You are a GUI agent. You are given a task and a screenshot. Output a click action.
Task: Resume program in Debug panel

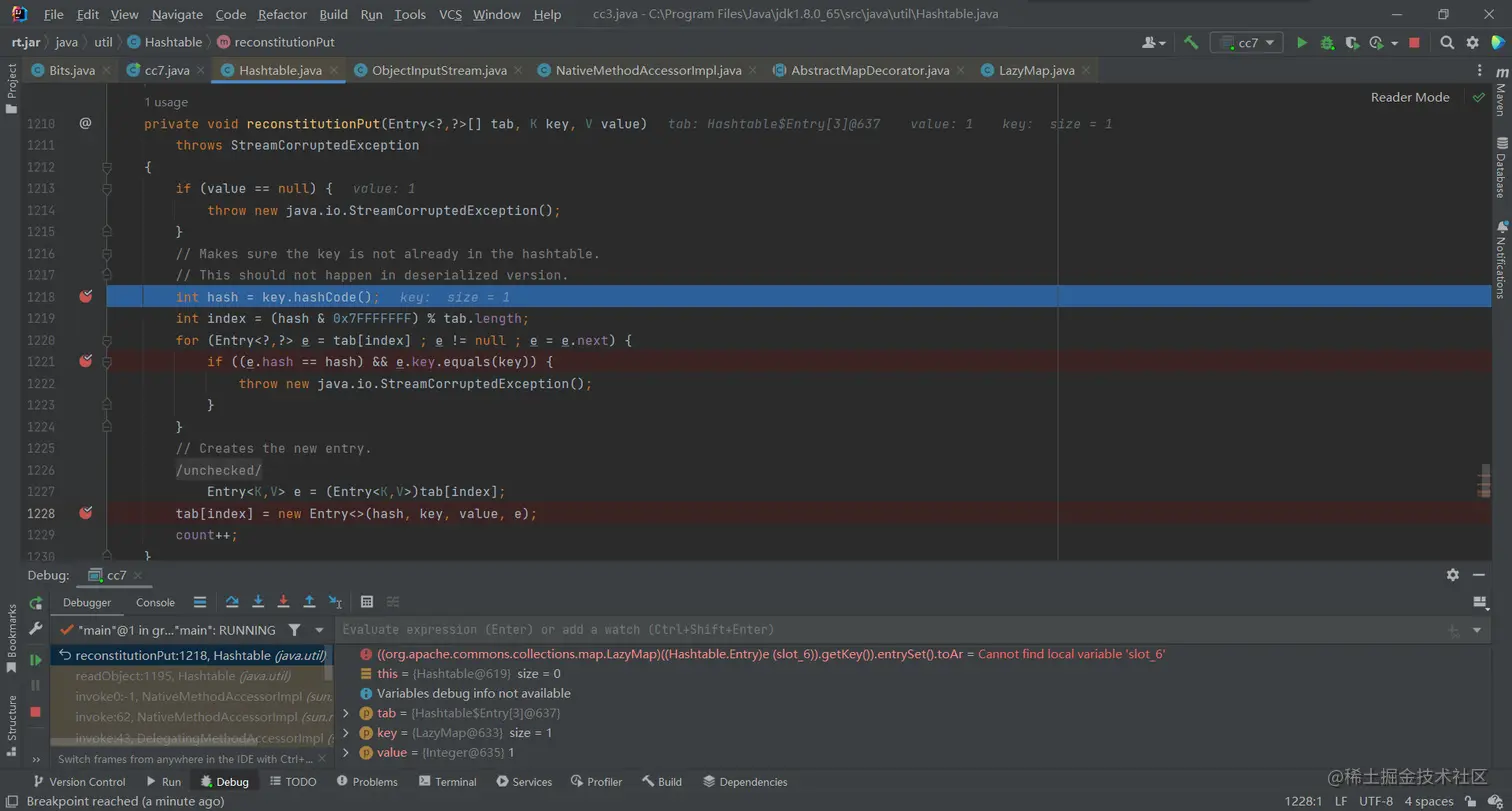point(36,660)
